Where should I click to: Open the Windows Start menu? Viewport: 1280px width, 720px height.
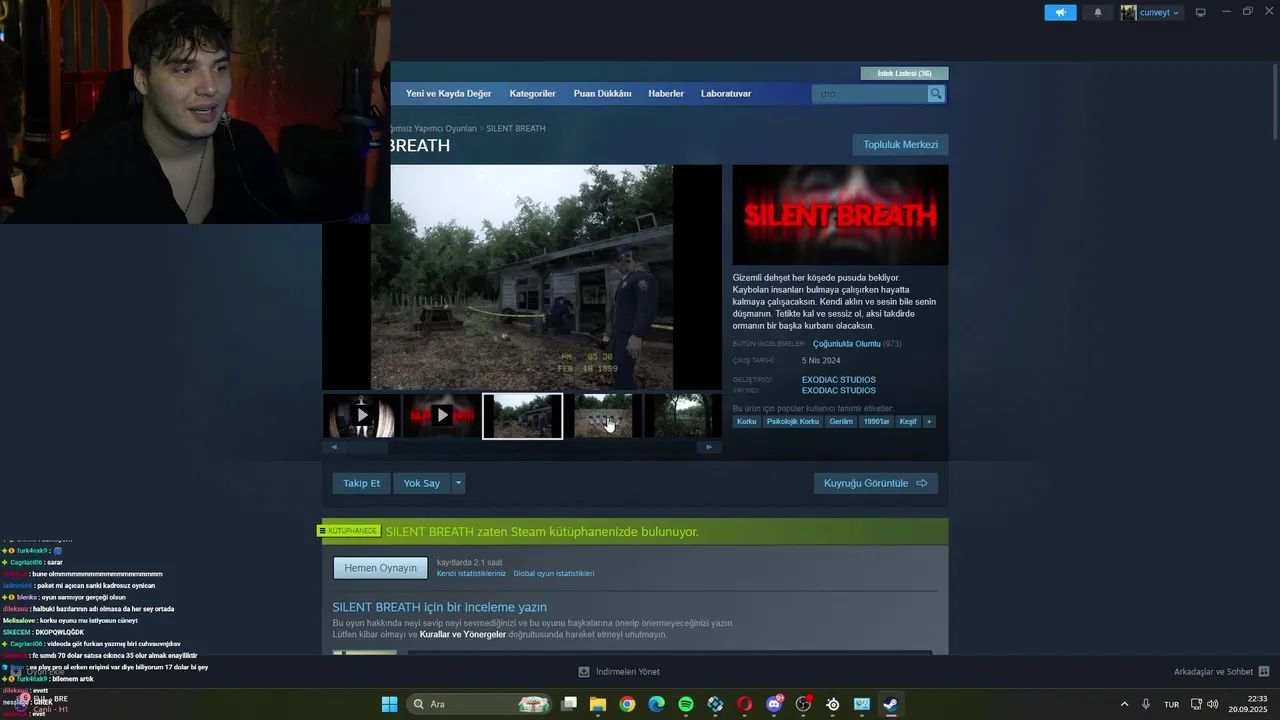(x=389, y=704)
